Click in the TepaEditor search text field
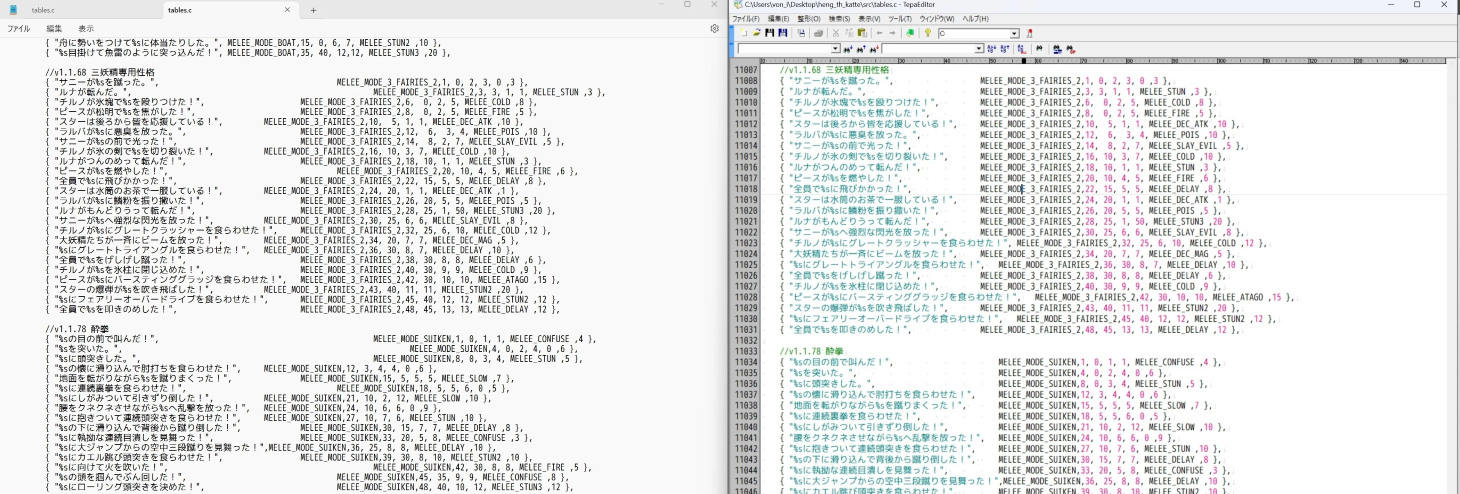 click(784, 49)
